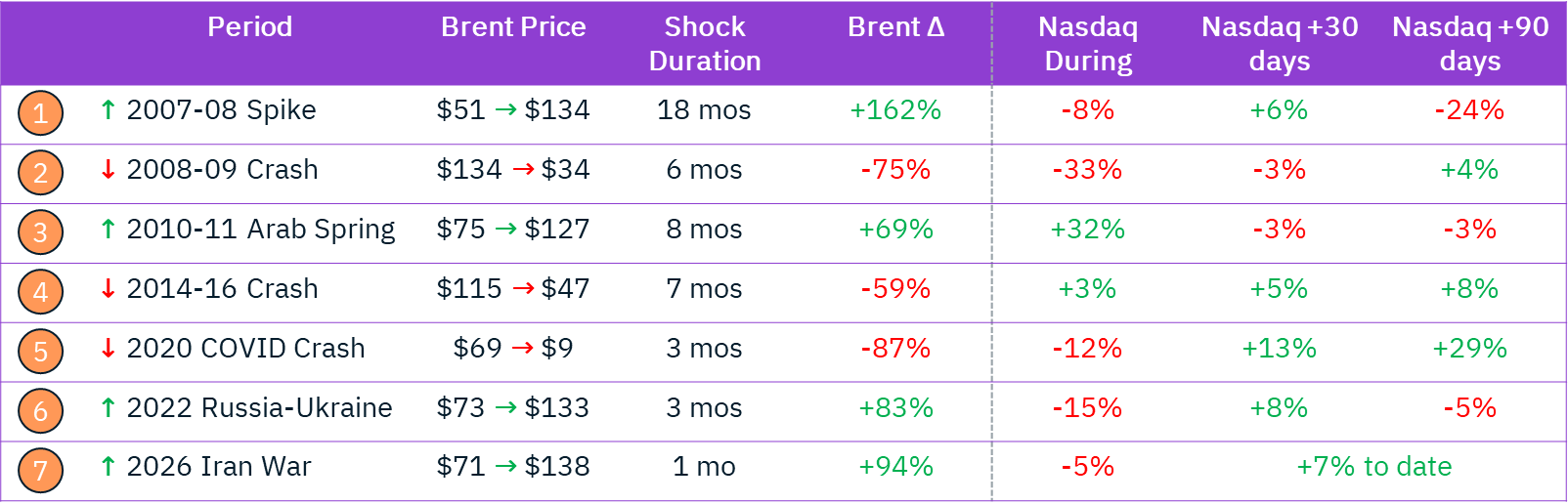
Task: Select the +162% Brent change value
Action: tap(895, 110)
